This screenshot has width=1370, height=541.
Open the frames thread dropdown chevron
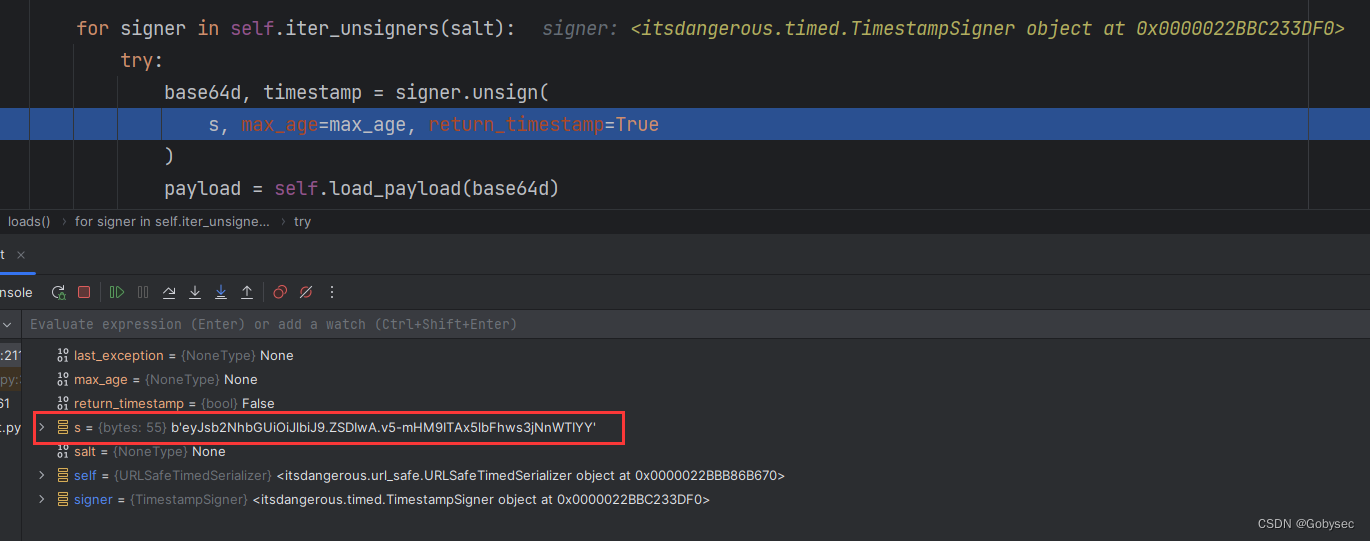coord(7,324)
